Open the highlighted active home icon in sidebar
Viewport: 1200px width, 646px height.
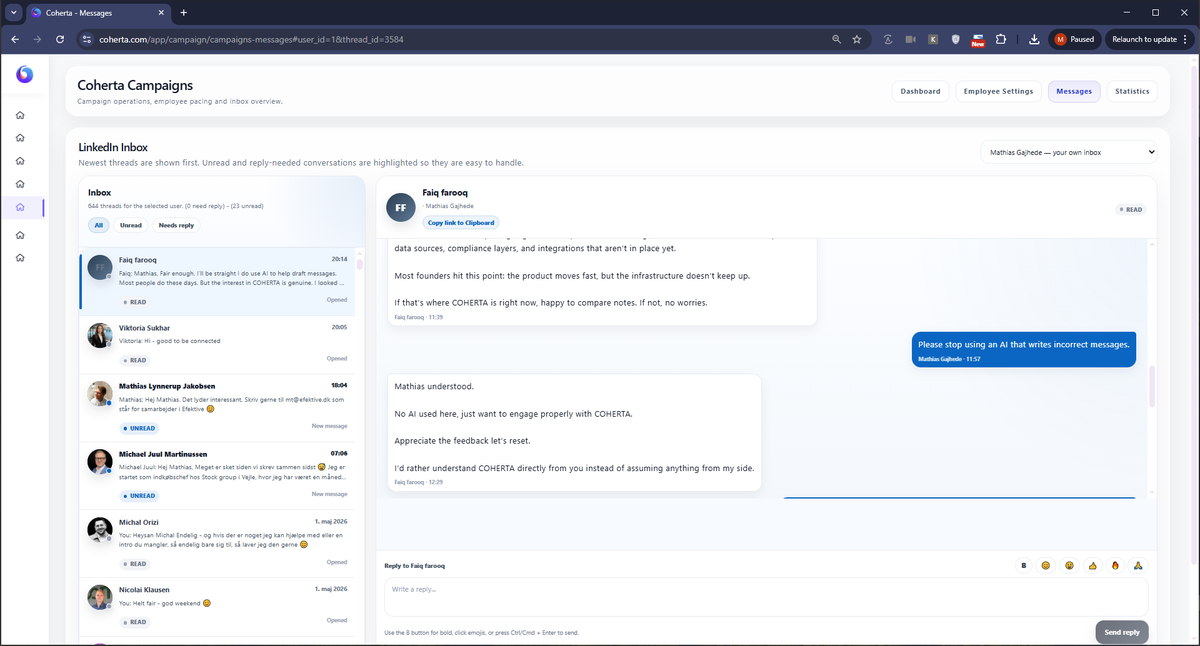[x=20, y=208]
